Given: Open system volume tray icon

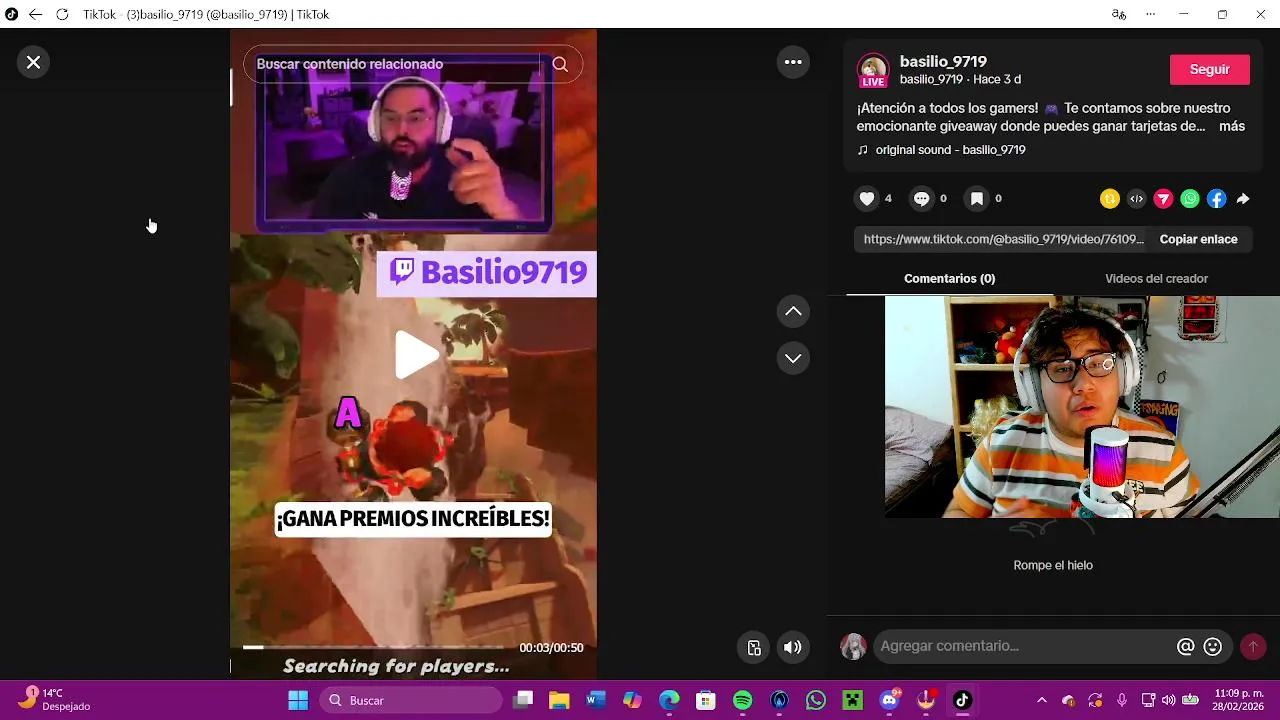Looking at the screenshot, I should [x=1168, y=700].
